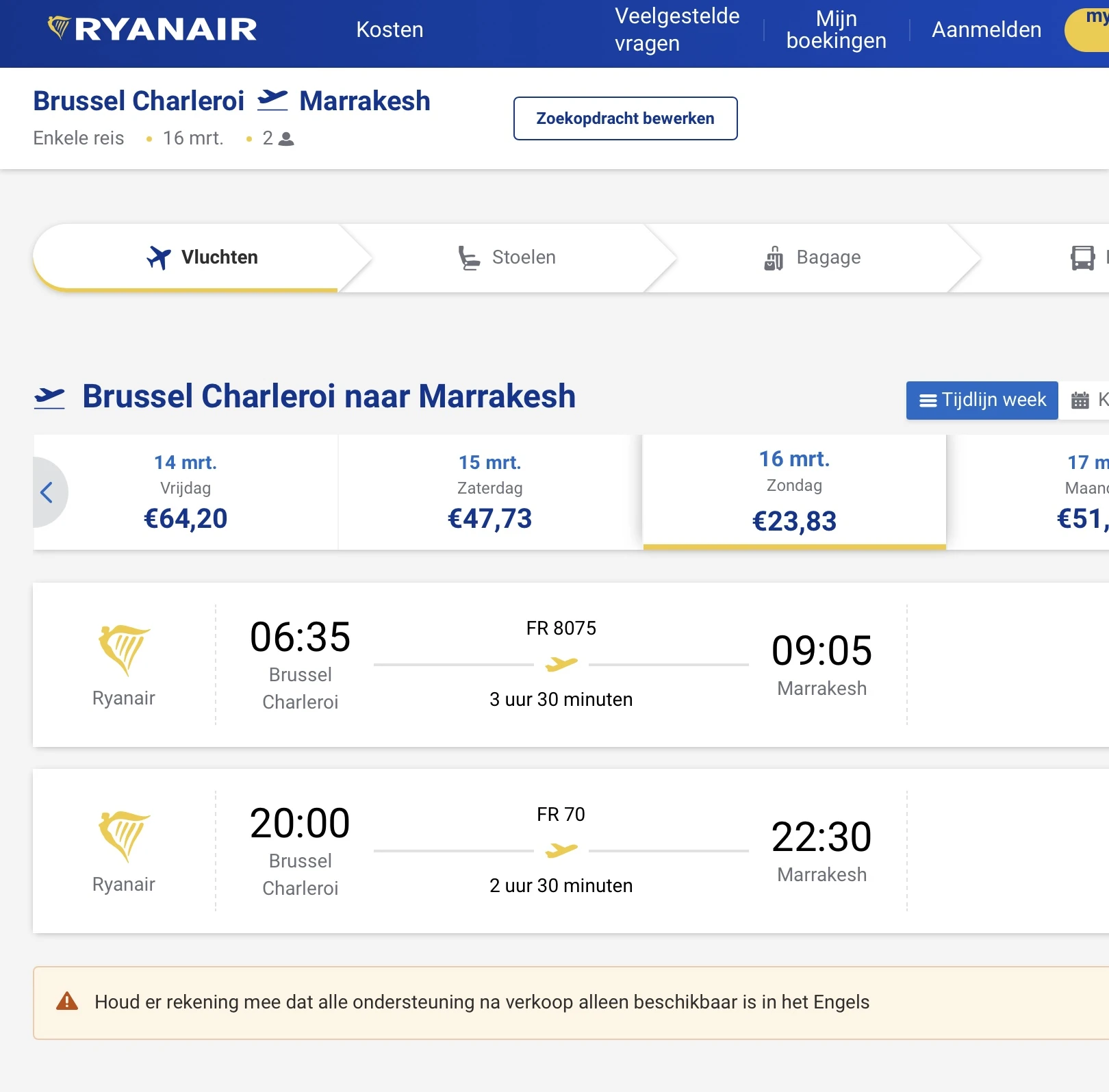Select the 06:35 flight FR 8075

pos(561,664)
